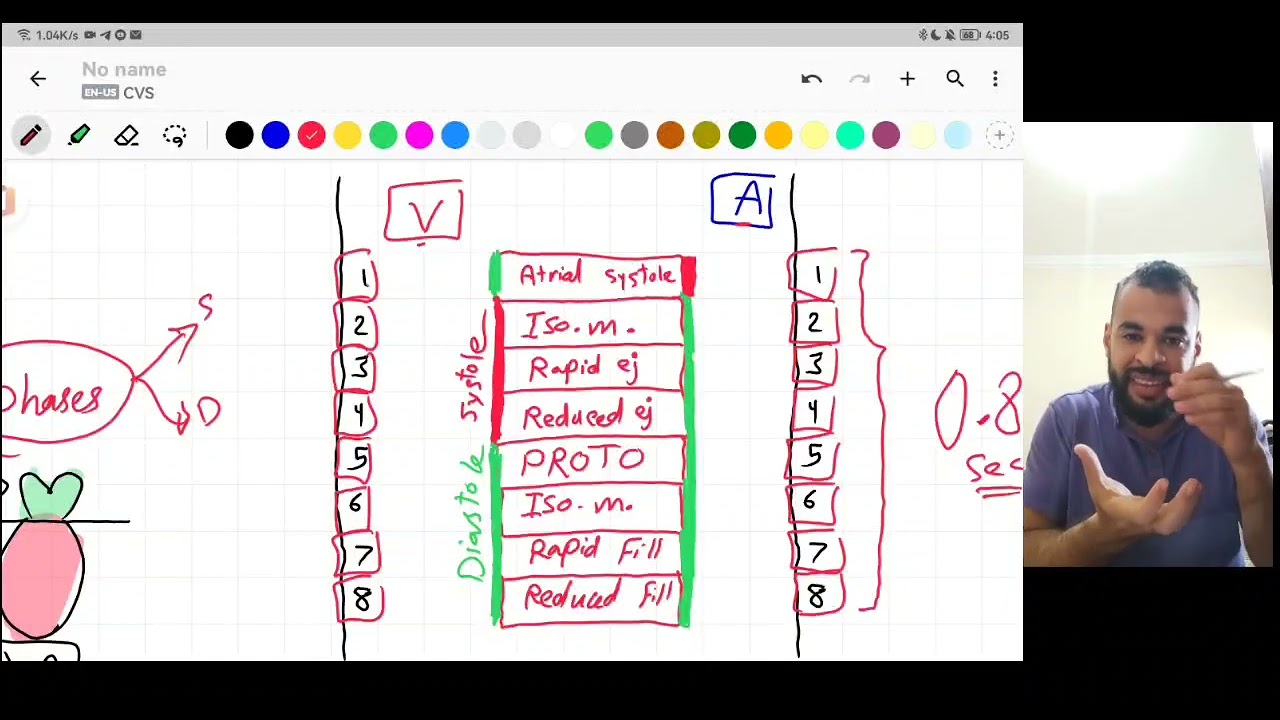The image size is (1280, 720).
Task: Pick the medium gray color swatch
Action: click(635, 135)
